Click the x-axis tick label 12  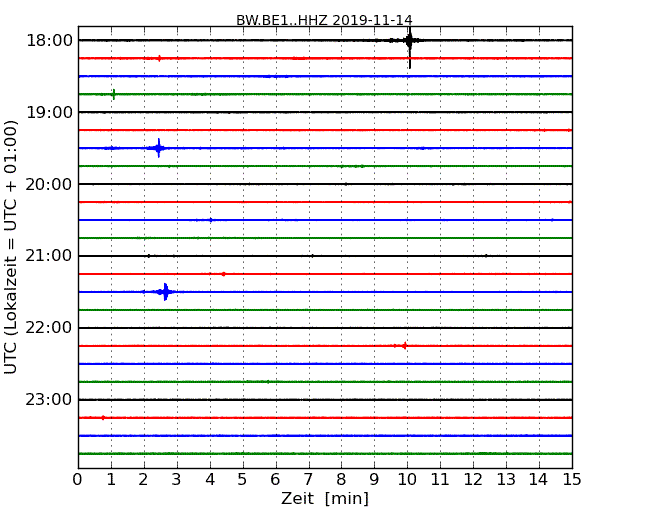pos(473,480)
